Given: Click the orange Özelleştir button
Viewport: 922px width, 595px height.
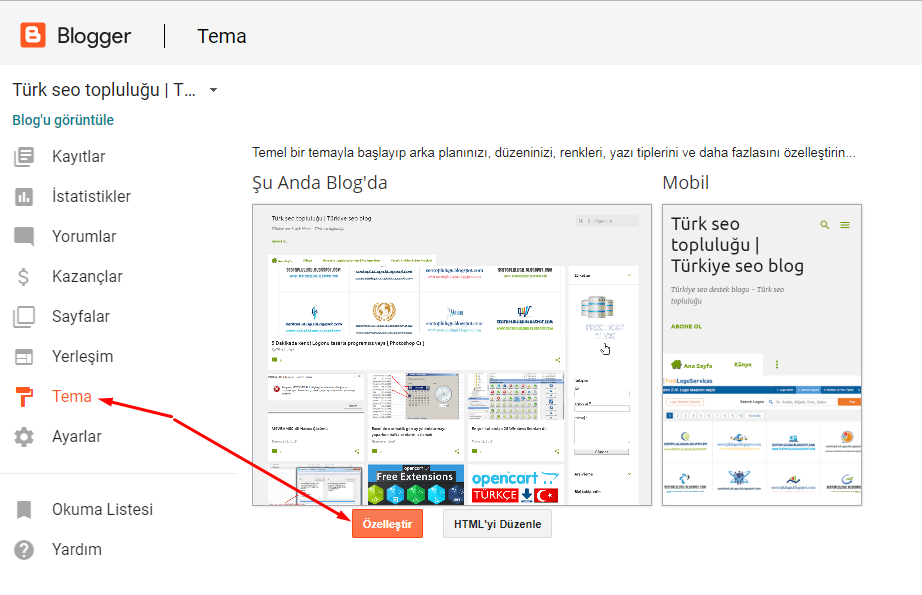Looking at the screenshot, I should [x=387, y=524].
